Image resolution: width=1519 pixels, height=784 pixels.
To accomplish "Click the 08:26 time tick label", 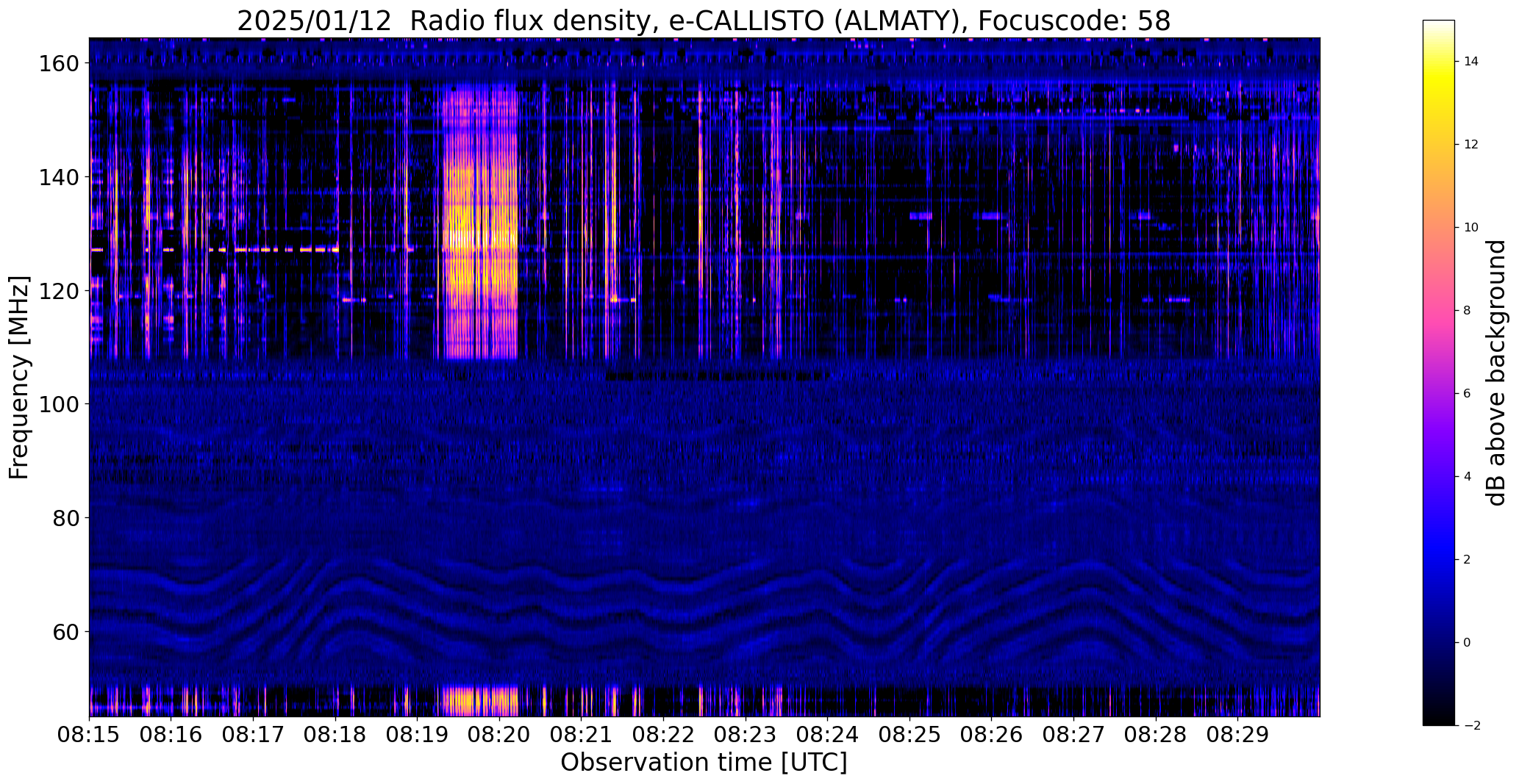I will click(992, 734).
